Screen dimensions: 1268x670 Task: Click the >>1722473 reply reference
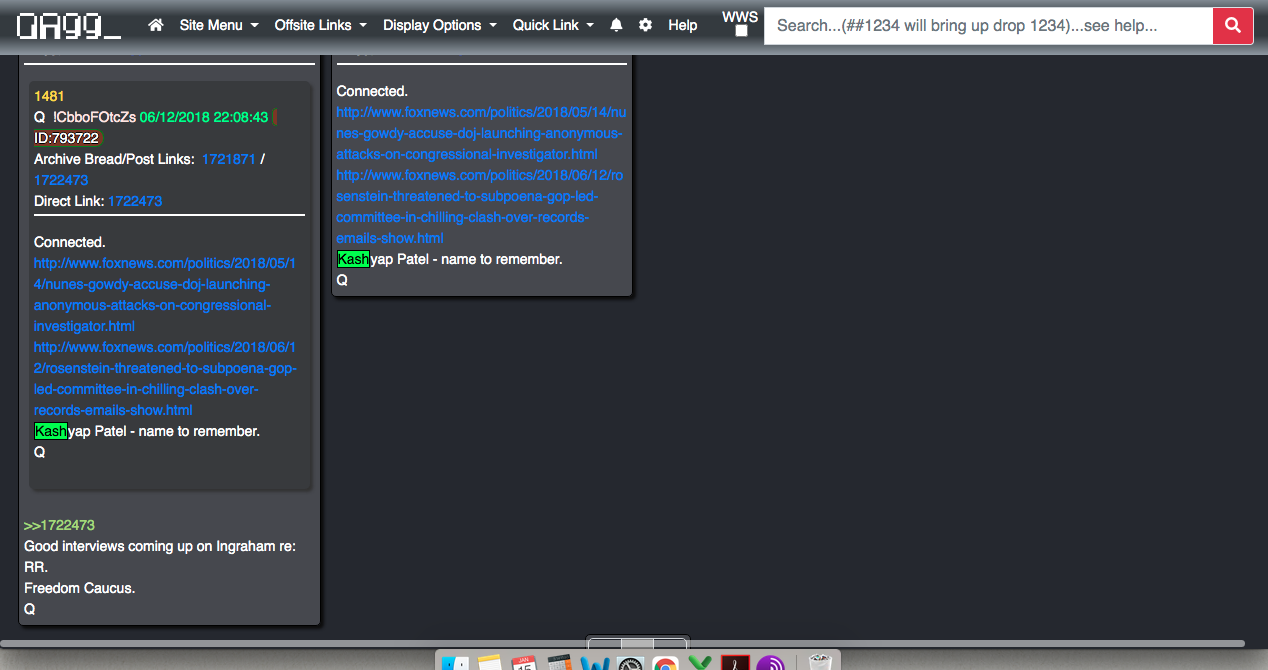(59, 525)
